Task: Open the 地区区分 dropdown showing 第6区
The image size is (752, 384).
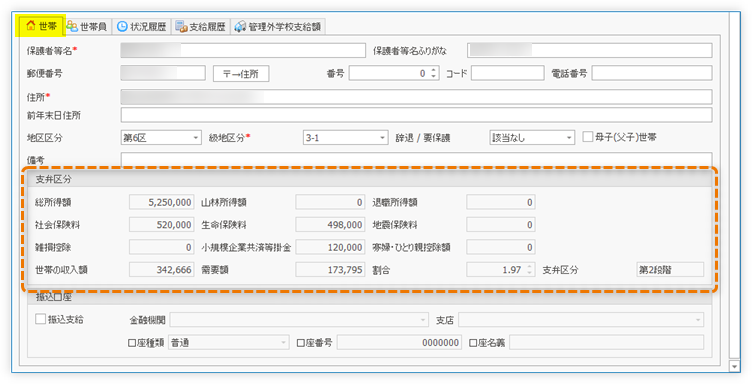Action: click(x=161, y=138)
